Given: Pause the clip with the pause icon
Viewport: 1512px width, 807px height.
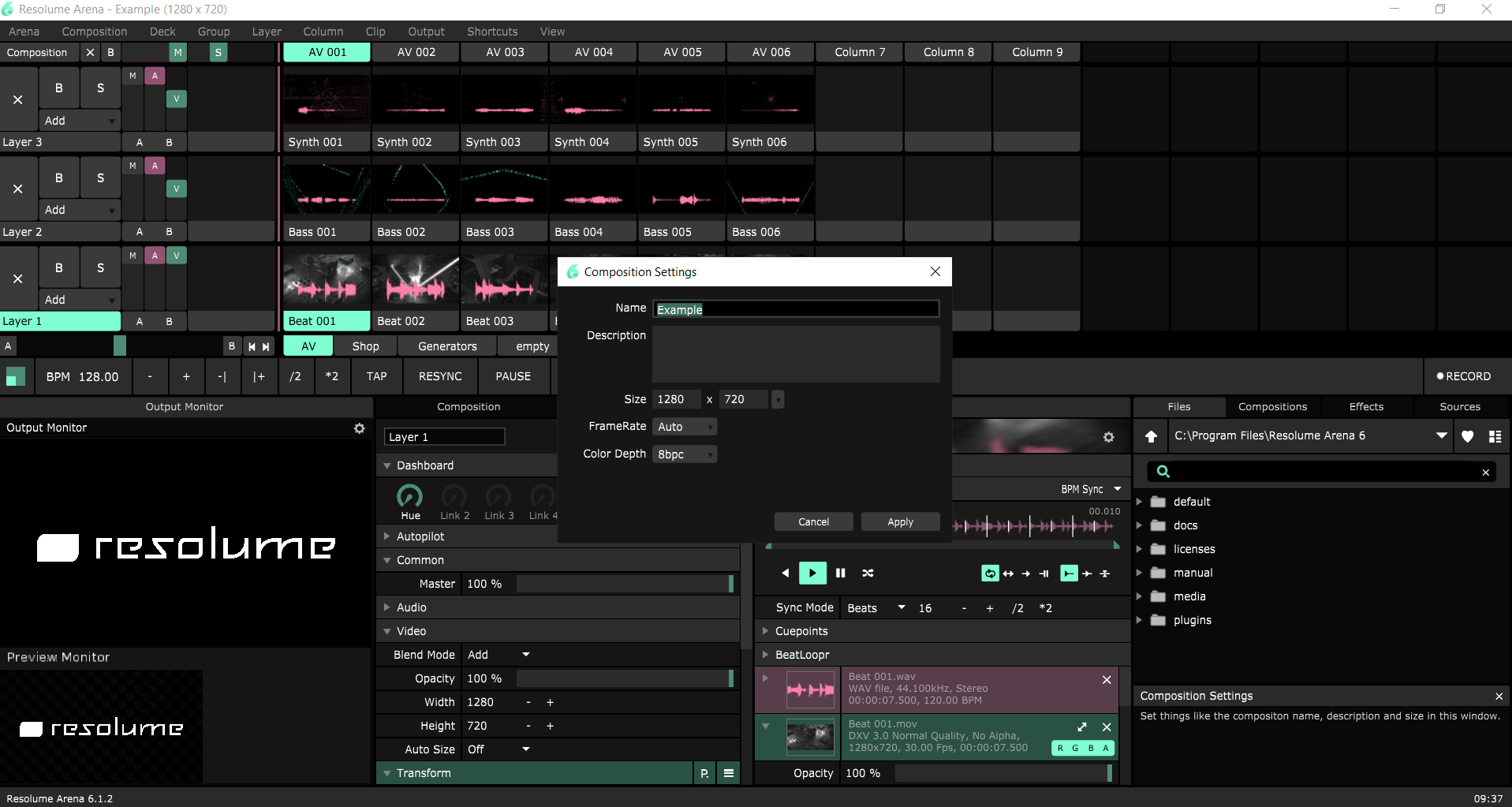Looking at the screenshot, I should (841, 573).
